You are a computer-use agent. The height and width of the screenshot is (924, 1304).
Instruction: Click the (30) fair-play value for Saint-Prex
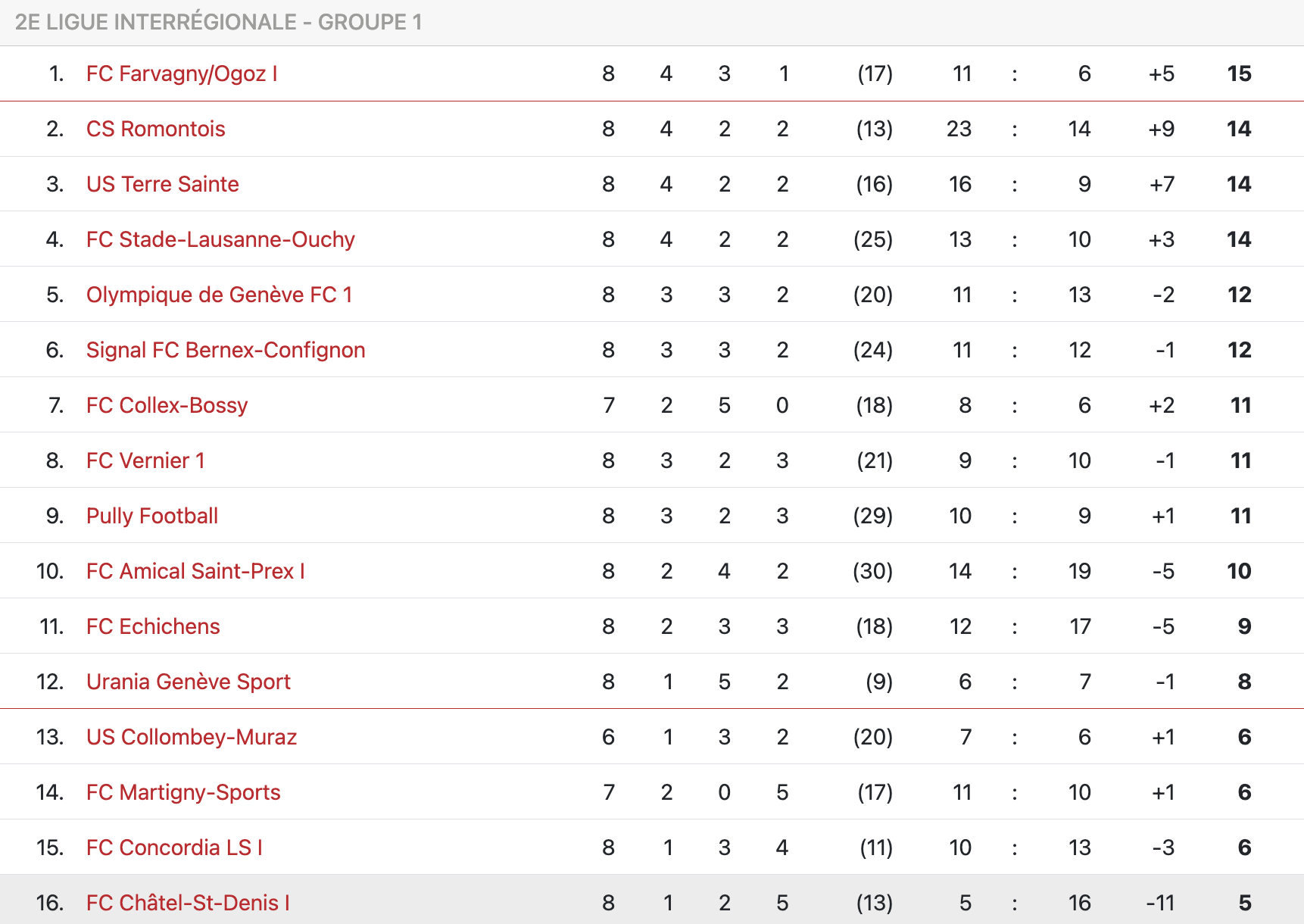872,571
